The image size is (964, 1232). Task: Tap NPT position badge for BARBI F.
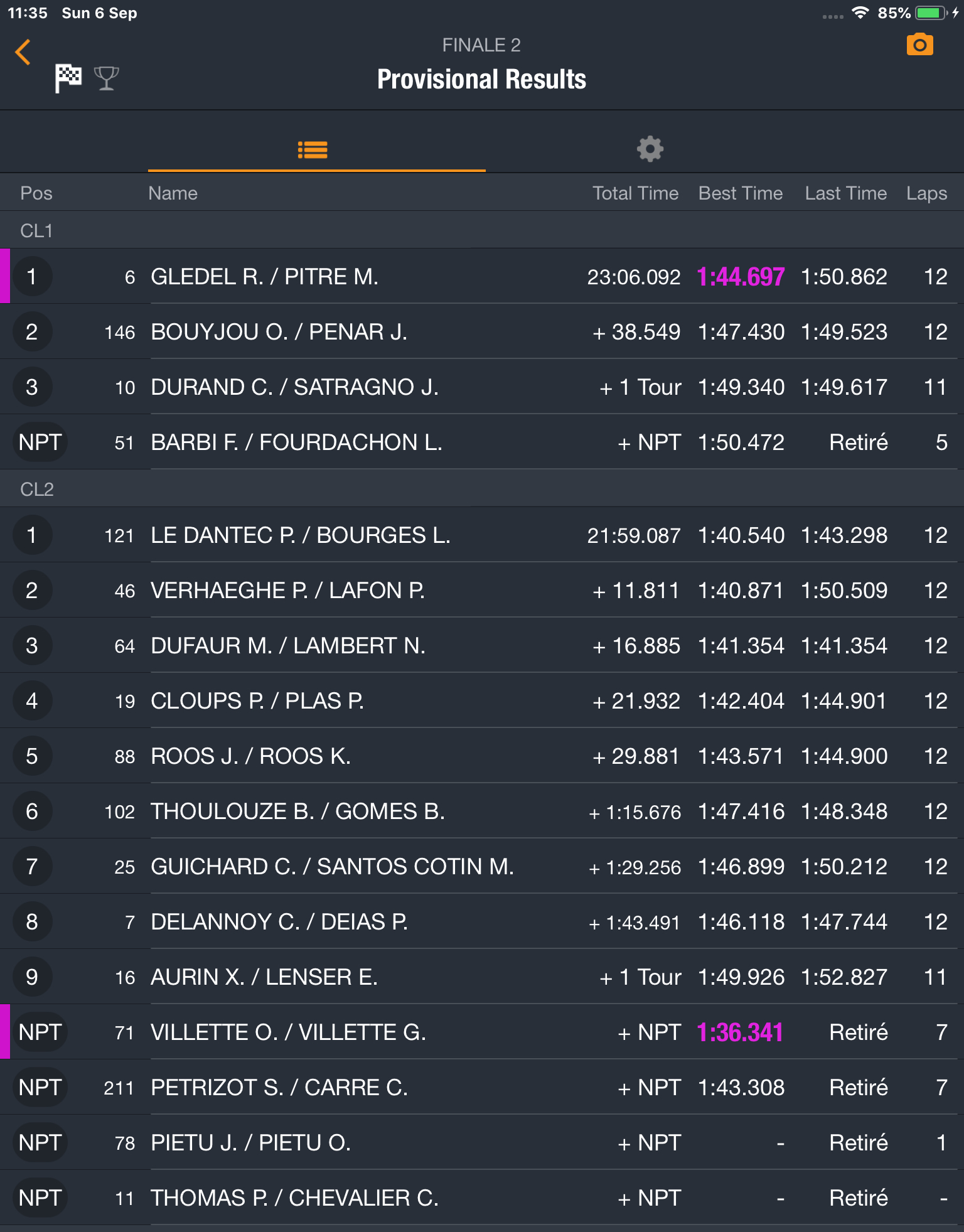coord(40,442)
